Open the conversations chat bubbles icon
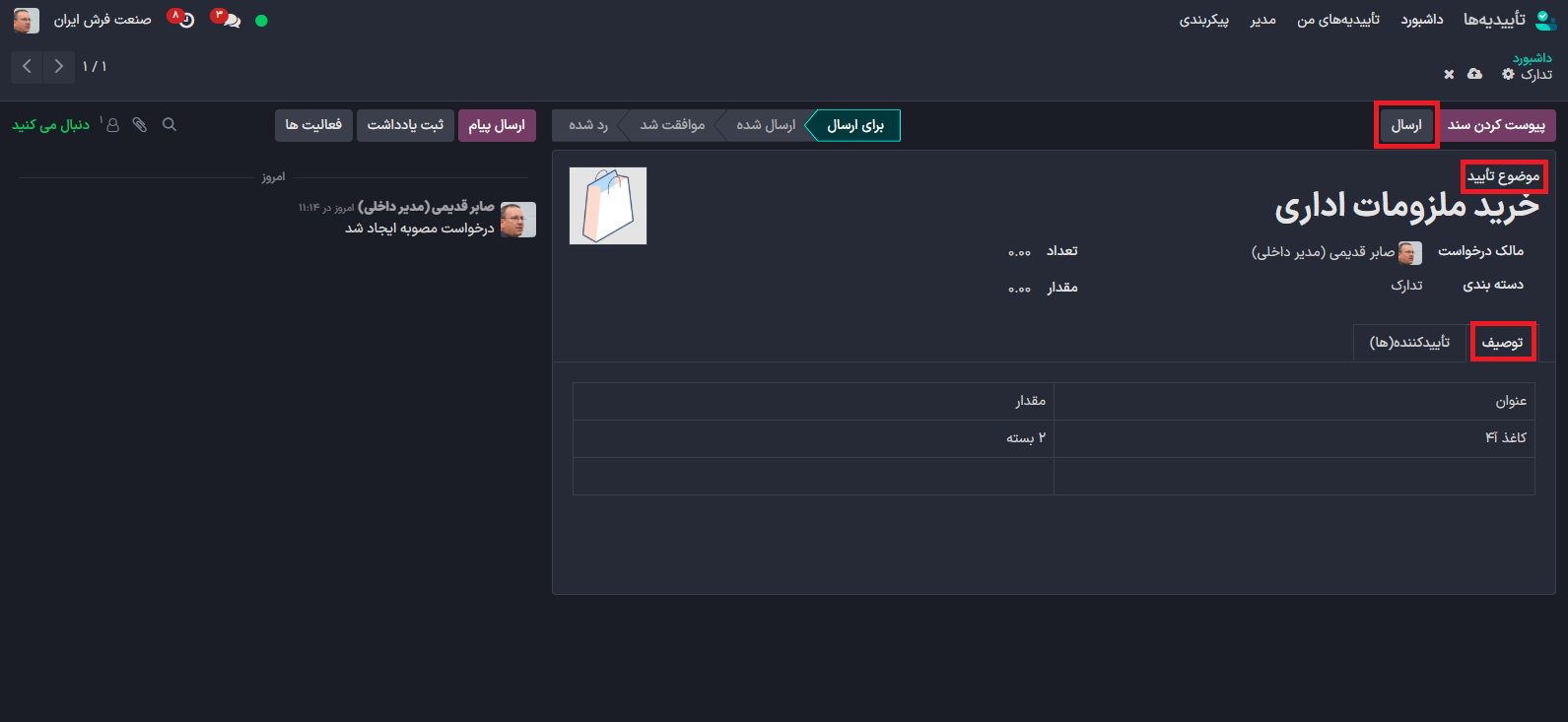Image resolution: width=1568 pixels, height=722 pixels. click(230, 20)
